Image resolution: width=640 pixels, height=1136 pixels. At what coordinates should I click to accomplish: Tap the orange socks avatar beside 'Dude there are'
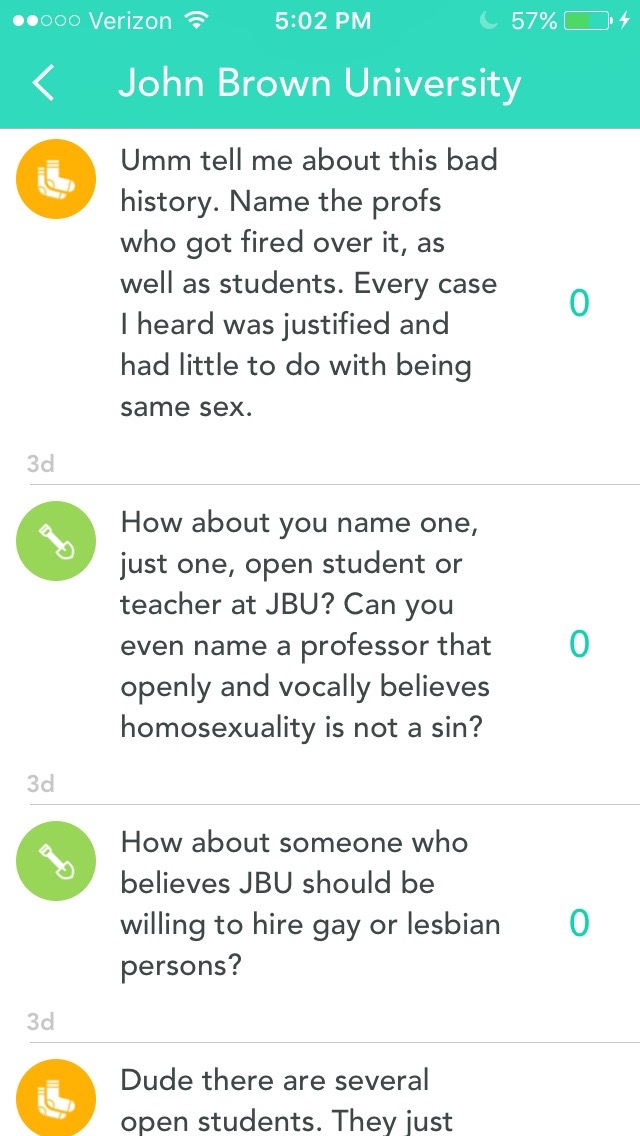tap(56, 1098)
